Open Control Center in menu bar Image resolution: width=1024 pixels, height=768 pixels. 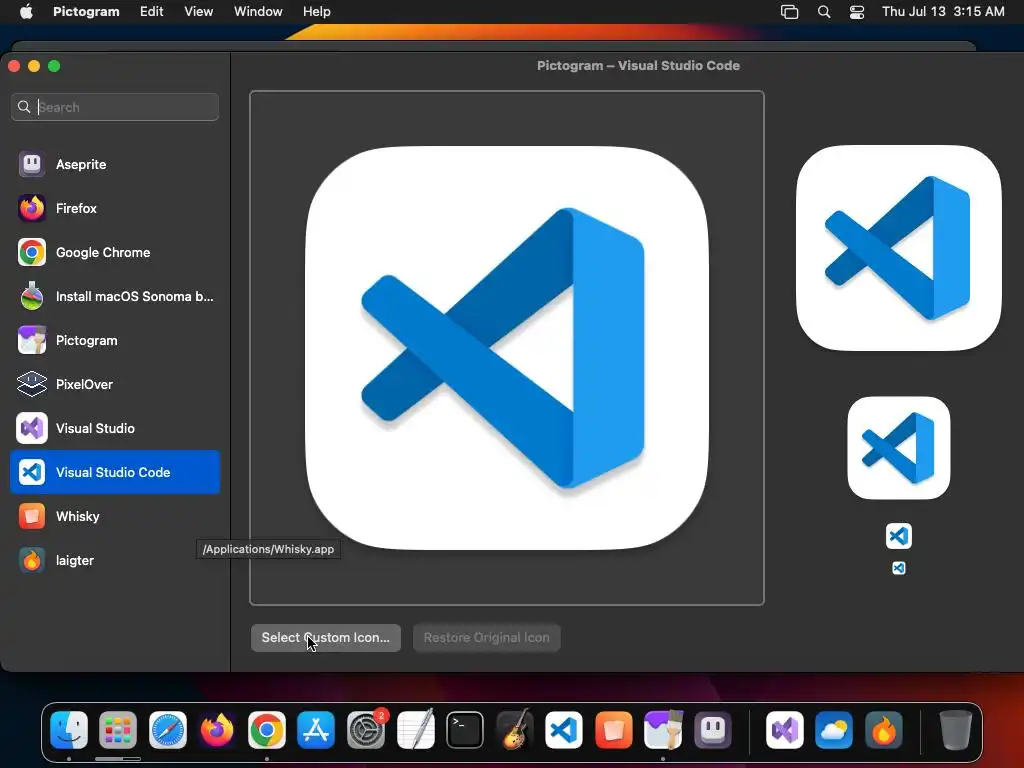click(x=857, y=12)
